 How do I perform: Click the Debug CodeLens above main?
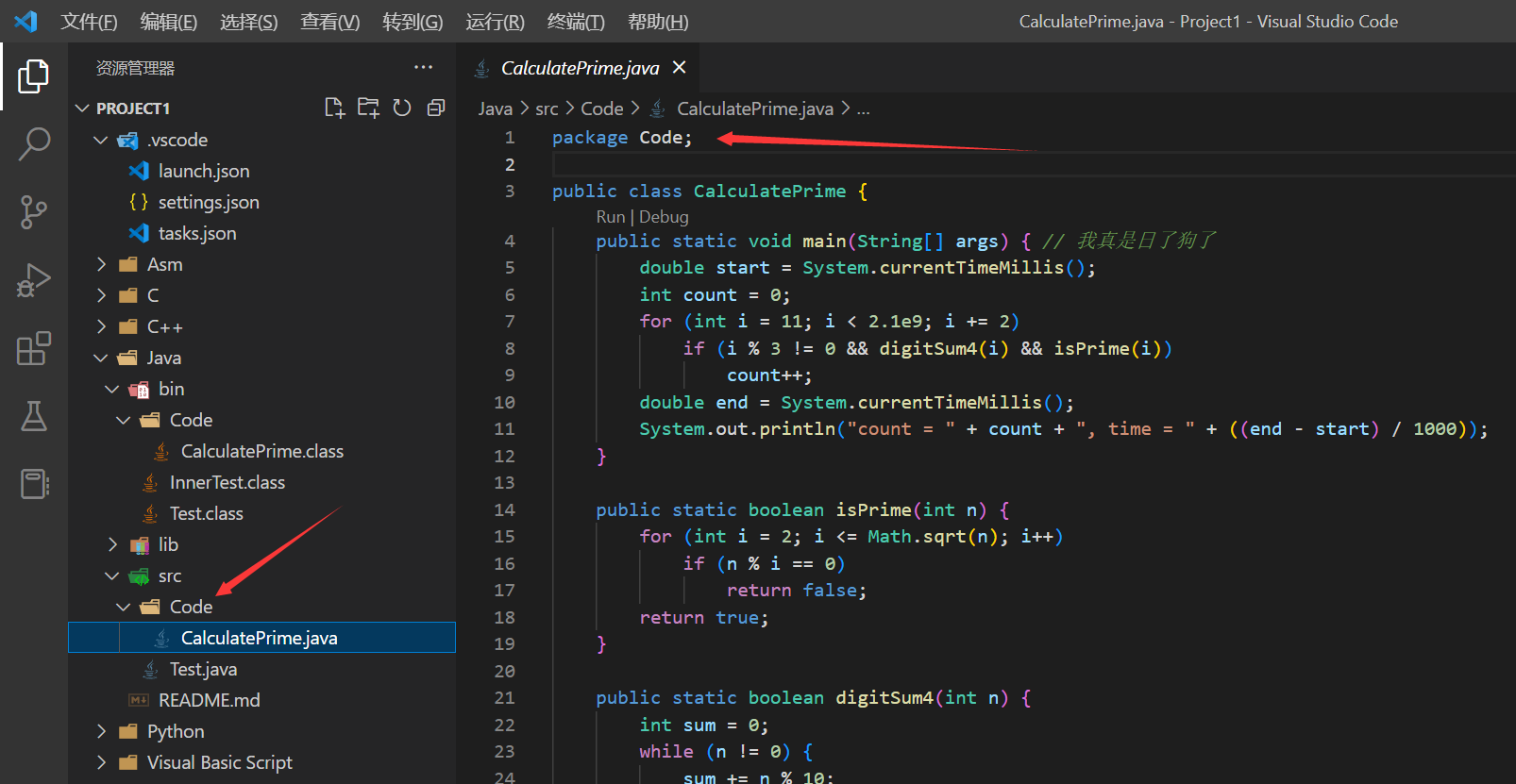664,217
